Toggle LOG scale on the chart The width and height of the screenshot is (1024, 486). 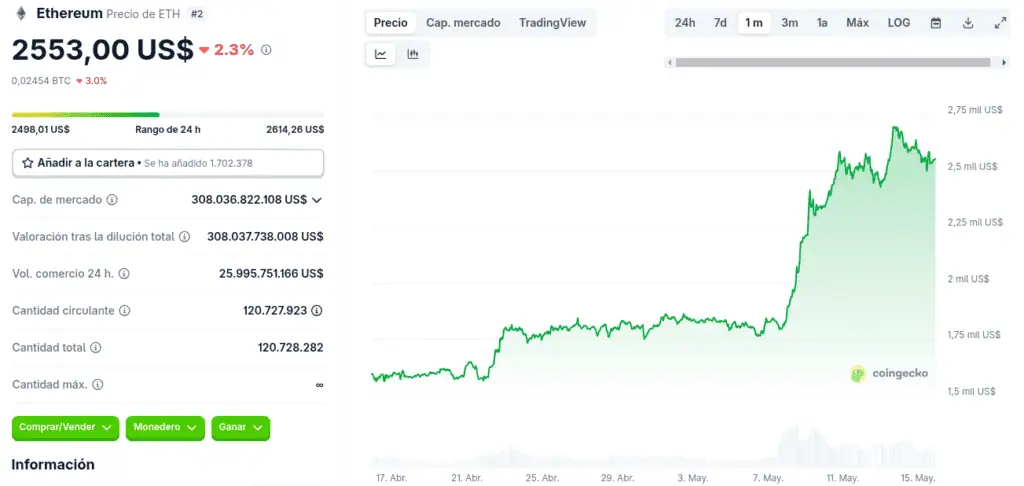point(899,23)
